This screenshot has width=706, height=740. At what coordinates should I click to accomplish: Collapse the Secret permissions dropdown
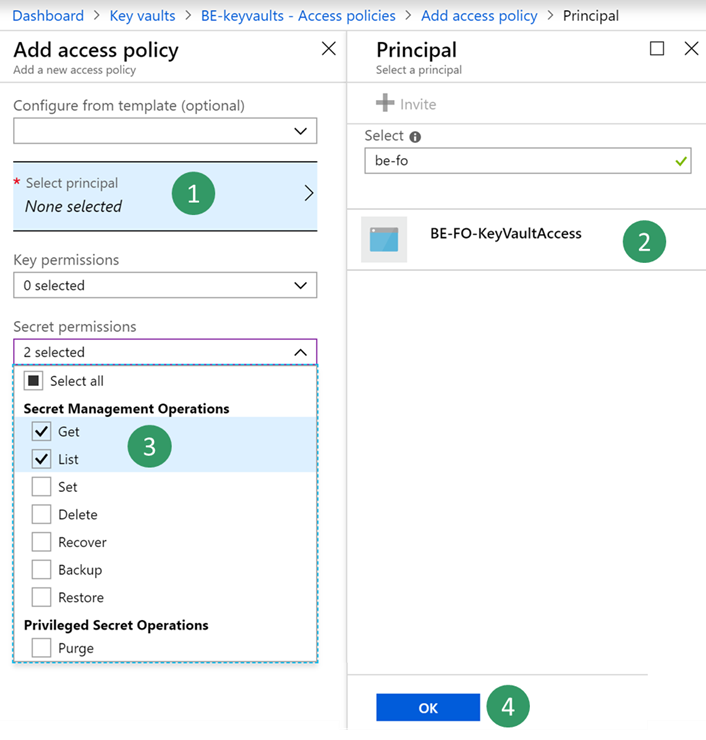pyautogui.click(x=165, y=352)
